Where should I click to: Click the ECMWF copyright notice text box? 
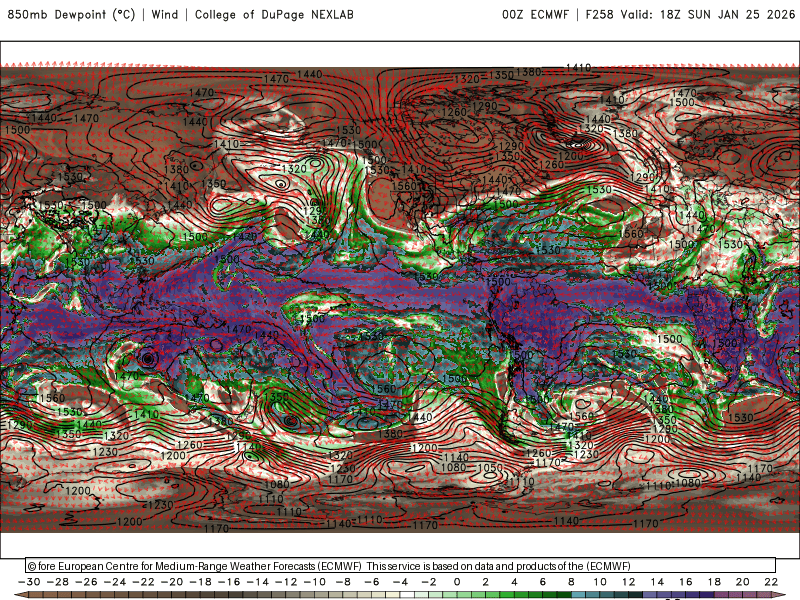click(x=401, y=565)
